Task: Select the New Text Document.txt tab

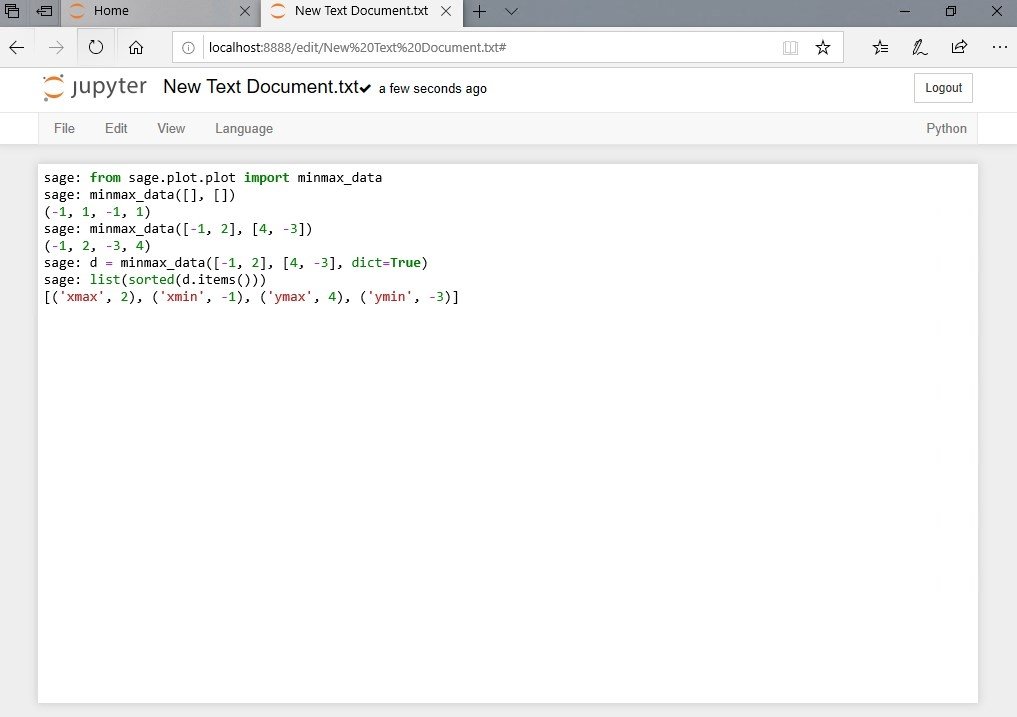Action: coord(362,13)
